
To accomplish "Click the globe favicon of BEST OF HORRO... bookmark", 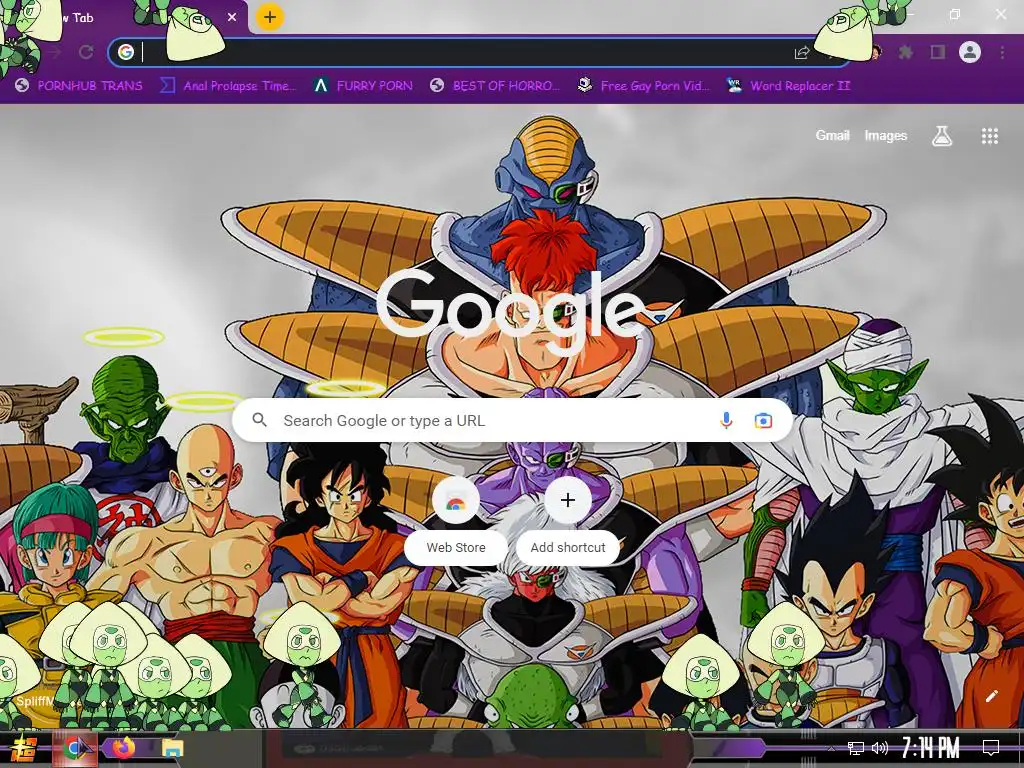I will [x=437, y=86].
